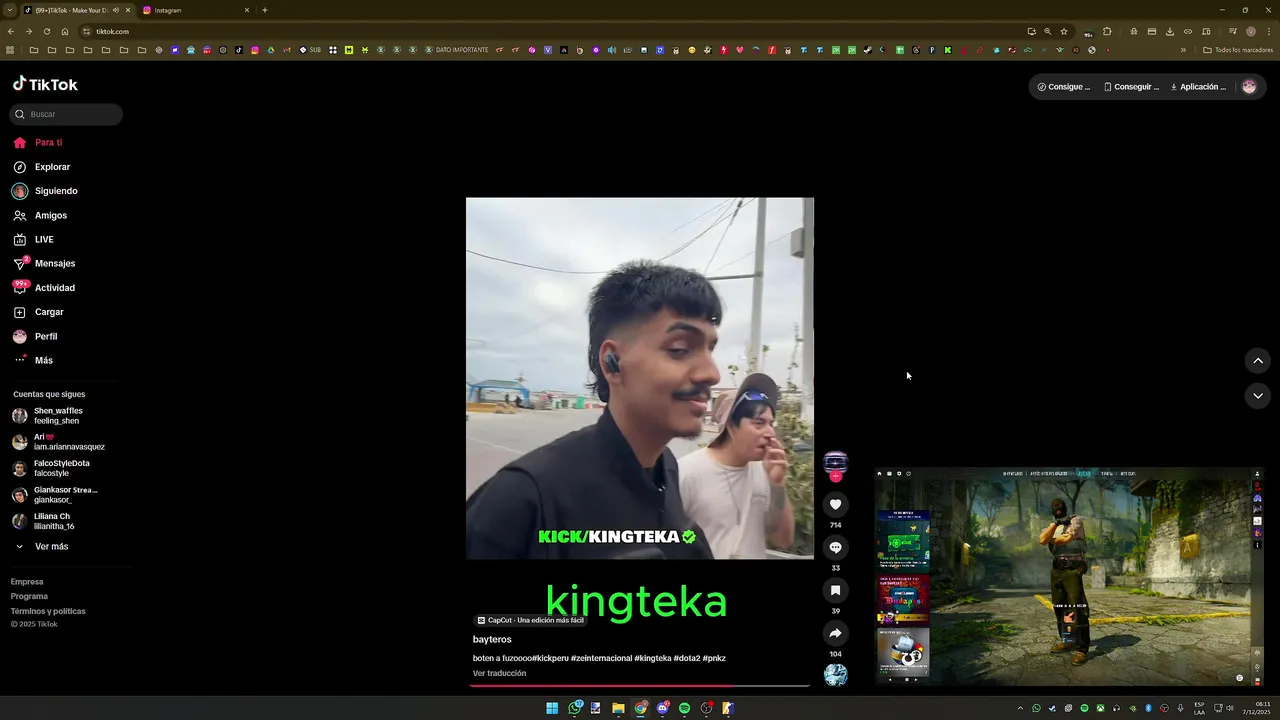Open the Para ti feed
This screenshot has width=1280, height=720.
38,143
